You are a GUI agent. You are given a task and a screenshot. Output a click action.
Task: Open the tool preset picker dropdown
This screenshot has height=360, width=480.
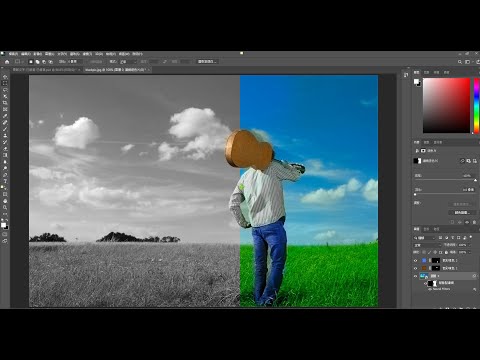(x=19, y=62)
